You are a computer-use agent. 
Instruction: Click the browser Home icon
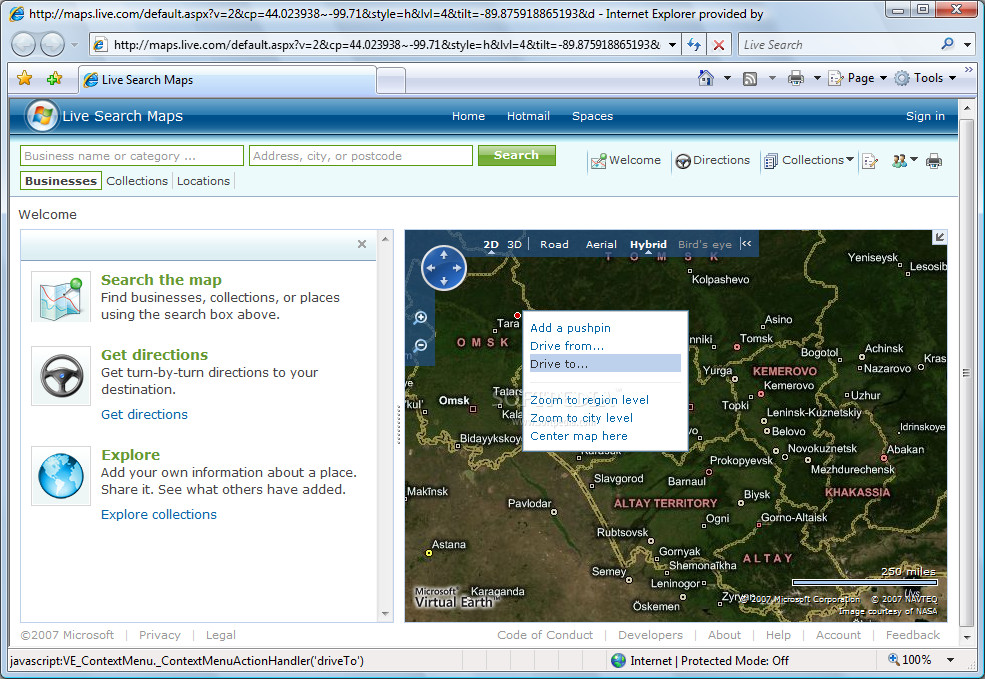[x=706, y=78]
